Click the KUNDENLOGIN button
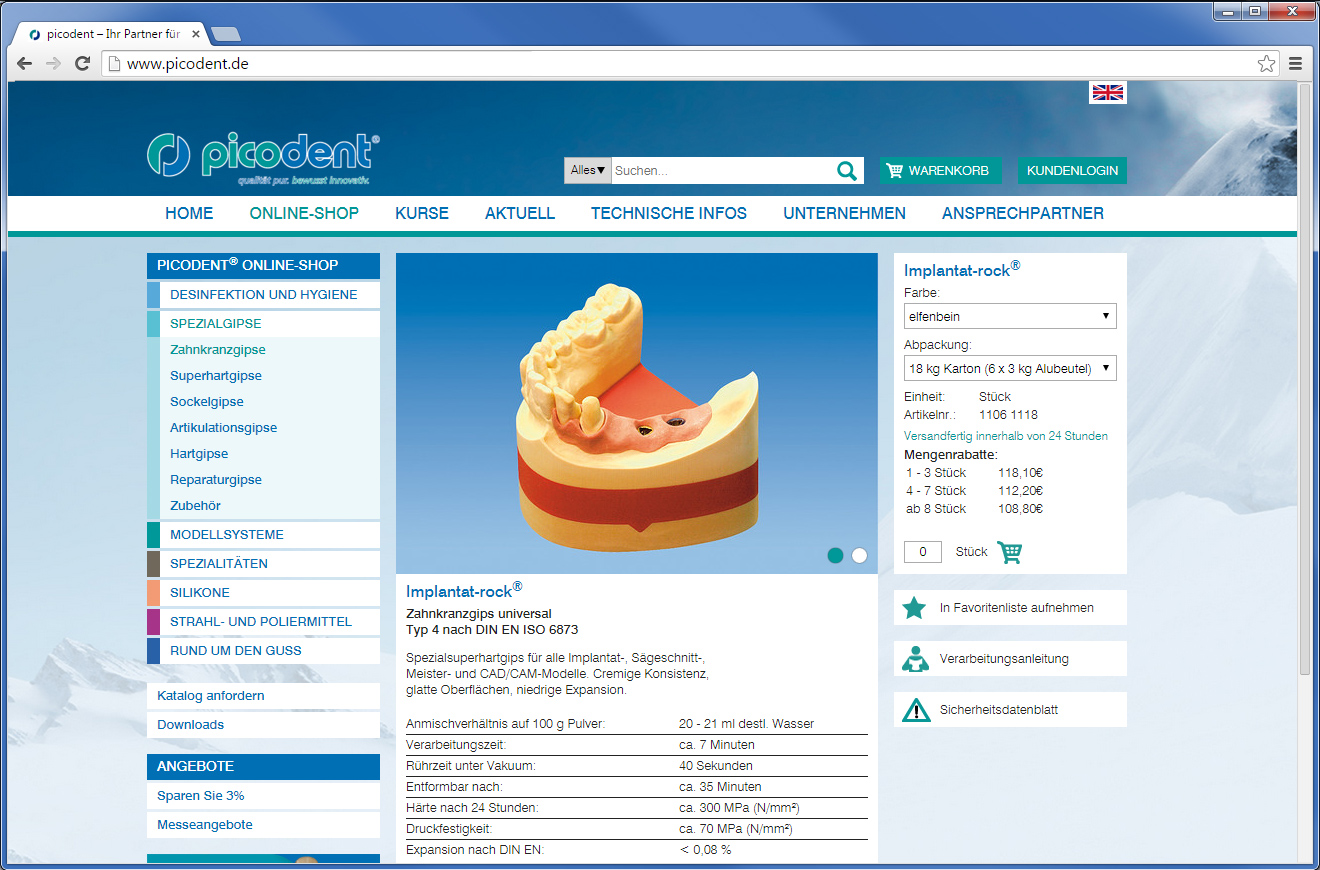The height and width of the screenshot is (870, 1320). (1072, 170)
